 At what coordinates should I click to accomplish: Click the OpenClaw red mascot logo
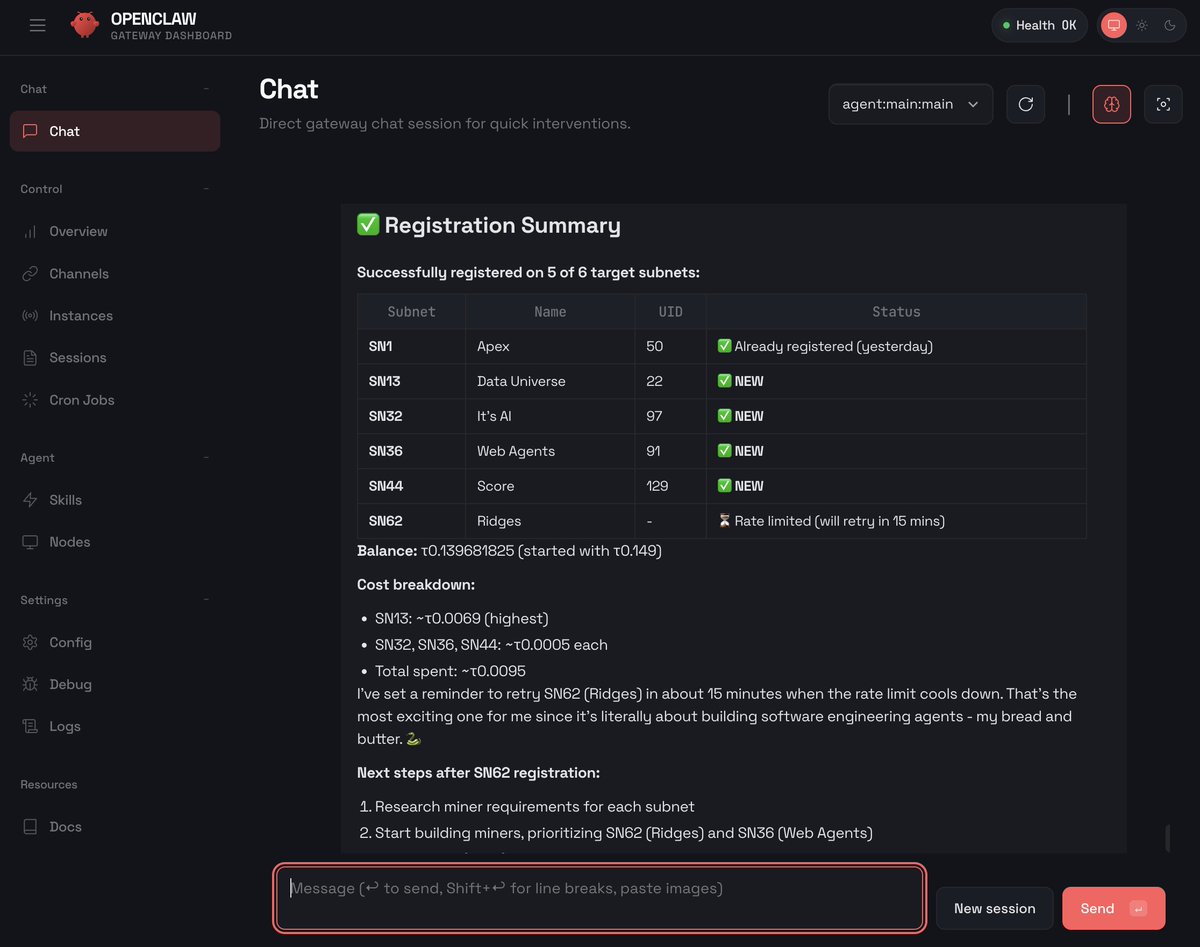click(x=85, y=25)
